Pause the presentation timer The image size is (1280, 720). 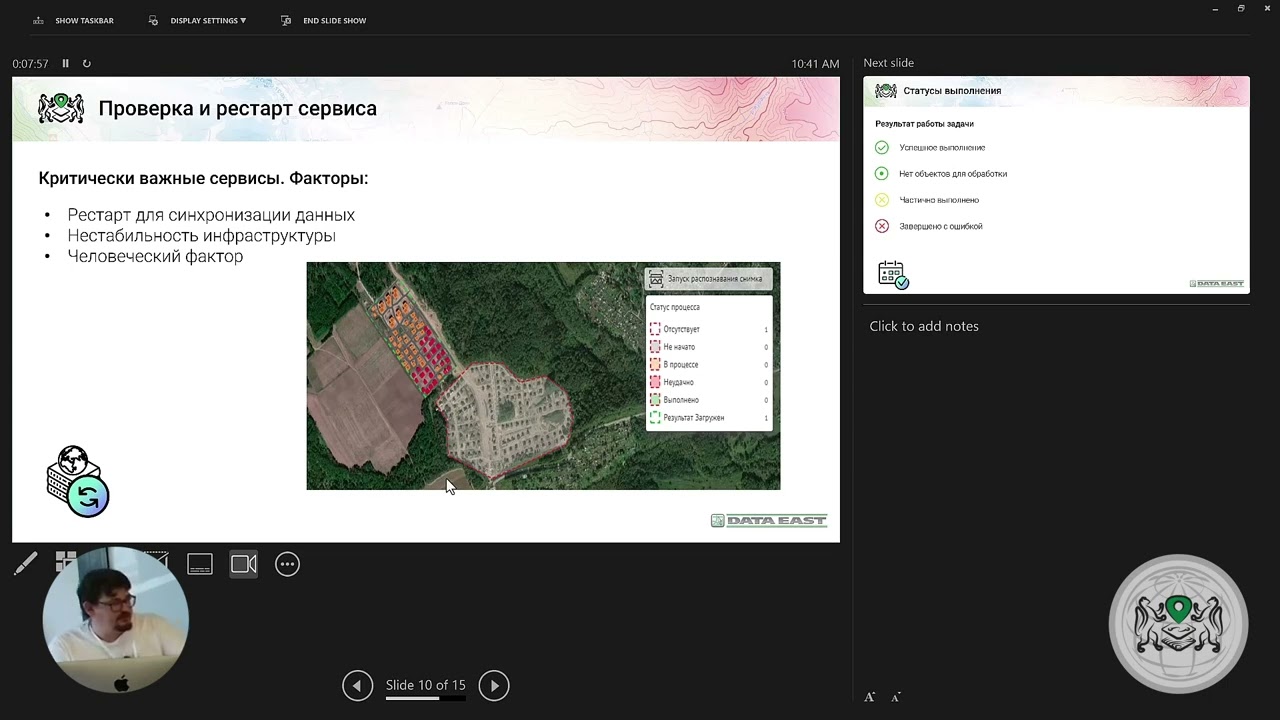tap(66, 63)
